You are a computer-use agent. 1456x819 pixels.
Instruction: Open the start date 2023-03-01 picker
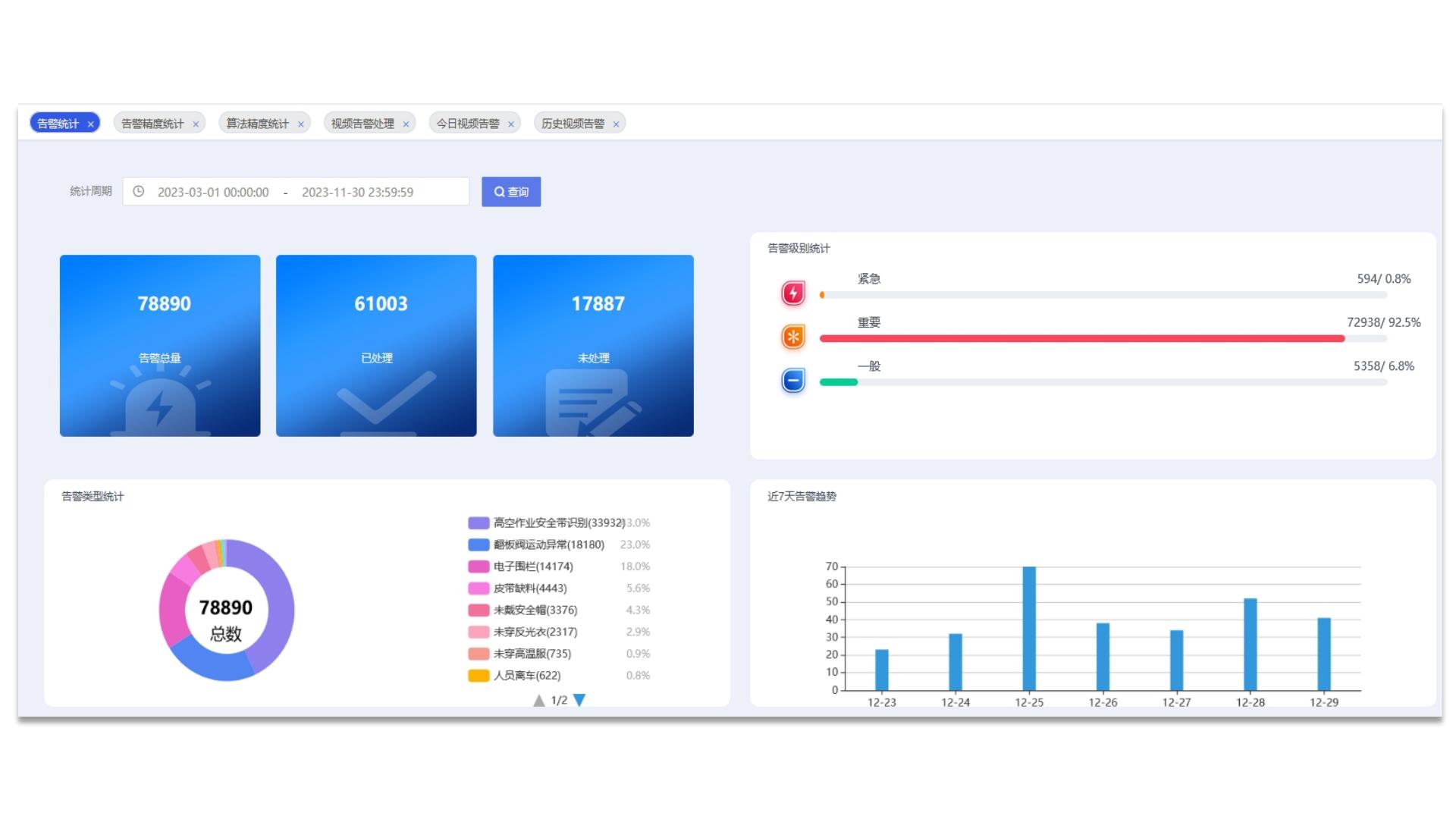(213, 193)
